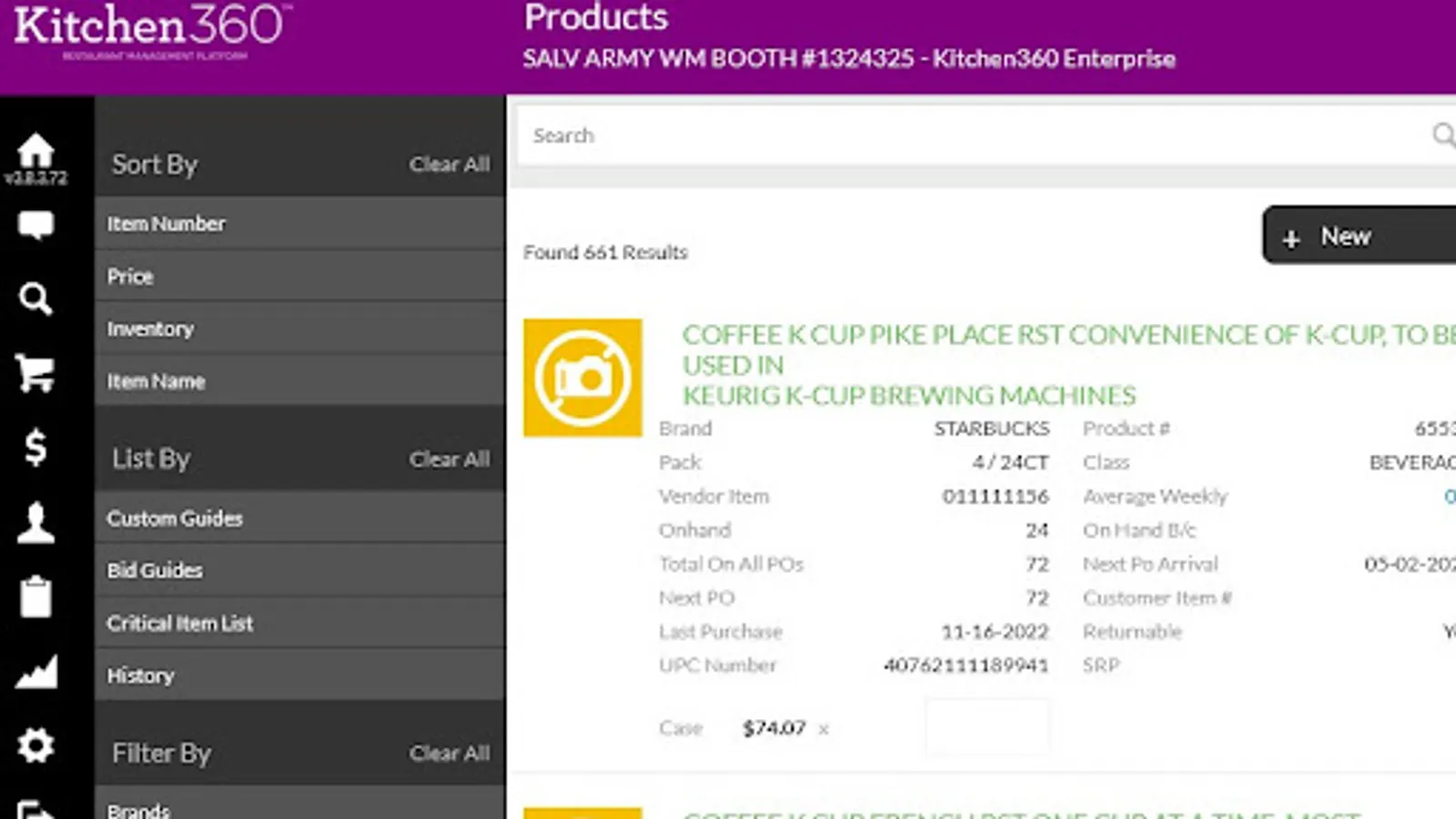Clear All in Filter By section
This screenshot has height=819, width=1456.
pos(450,753)
